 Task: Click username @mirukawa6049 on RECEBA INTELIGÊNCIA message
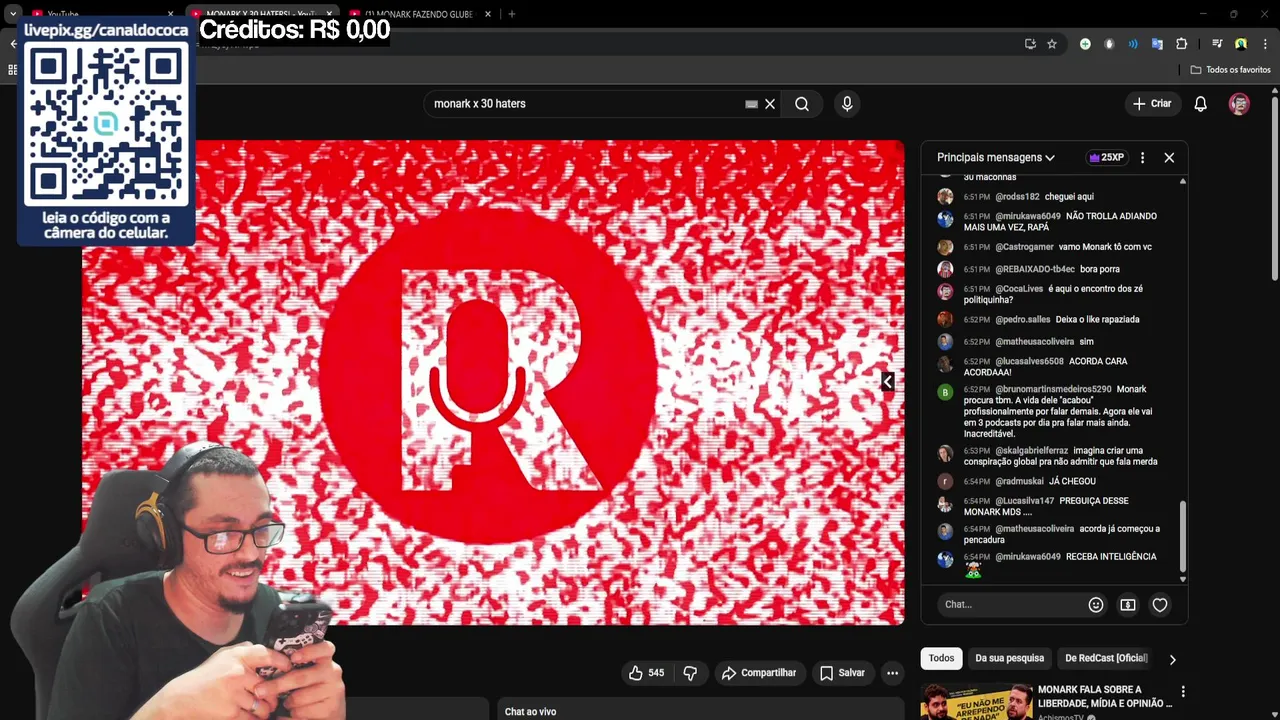[x=1027, y=557]
